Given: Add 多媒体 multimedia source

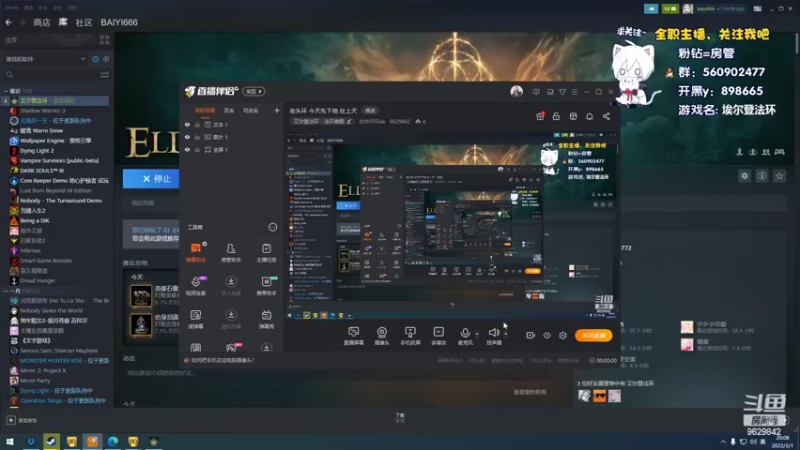Looking at the screenshot, I should click(x=439, y=336).
